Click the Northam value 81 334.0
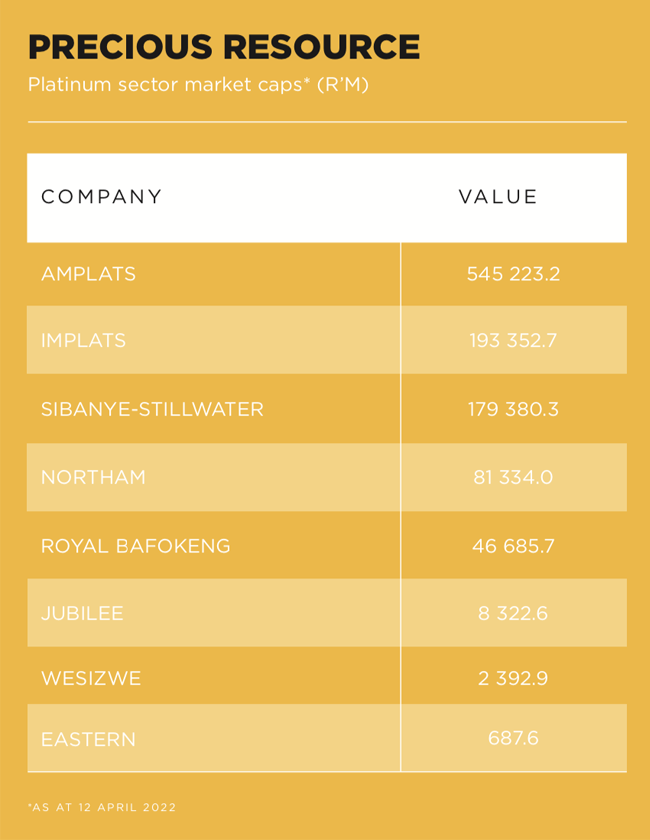 click(513, 477)
